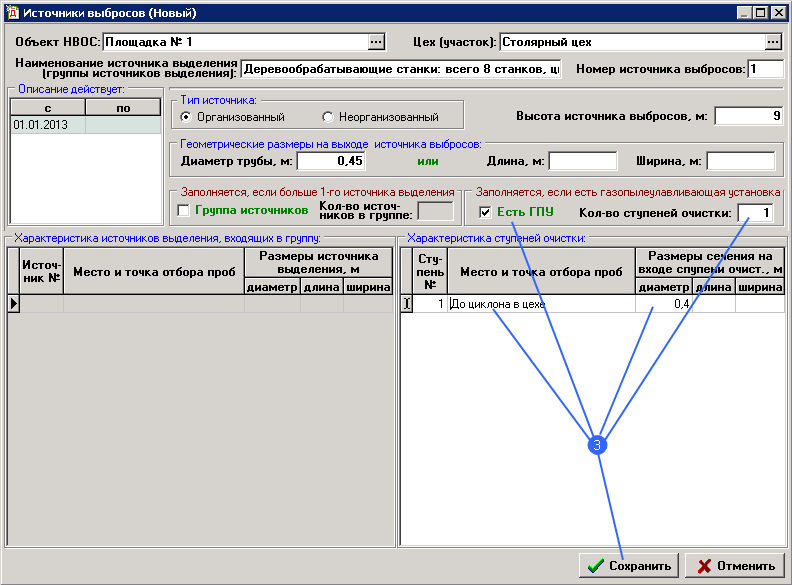Screen dimensions: 792x585
Task: Click the Номер источника выбросов field
Action: [x=765, y=69]
